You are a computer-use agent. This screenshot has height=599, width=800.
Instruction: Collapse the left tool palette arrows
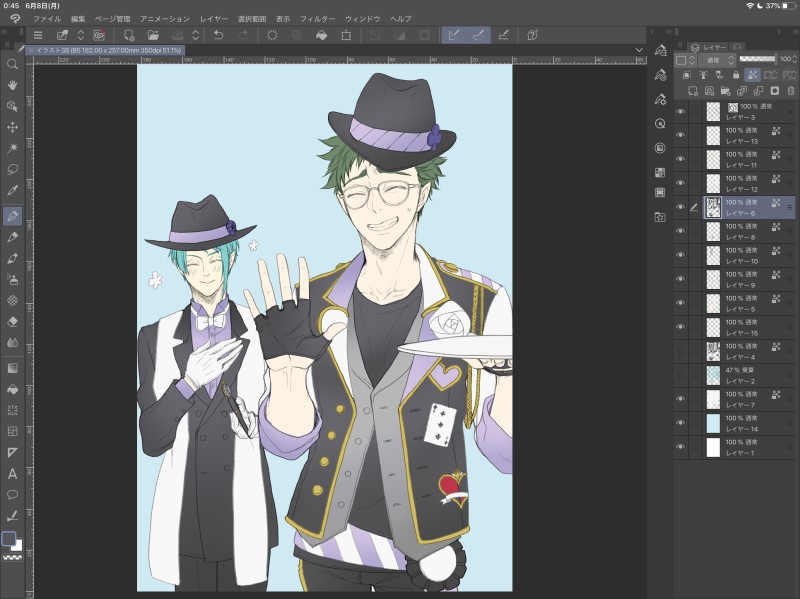tap(5, 32)
